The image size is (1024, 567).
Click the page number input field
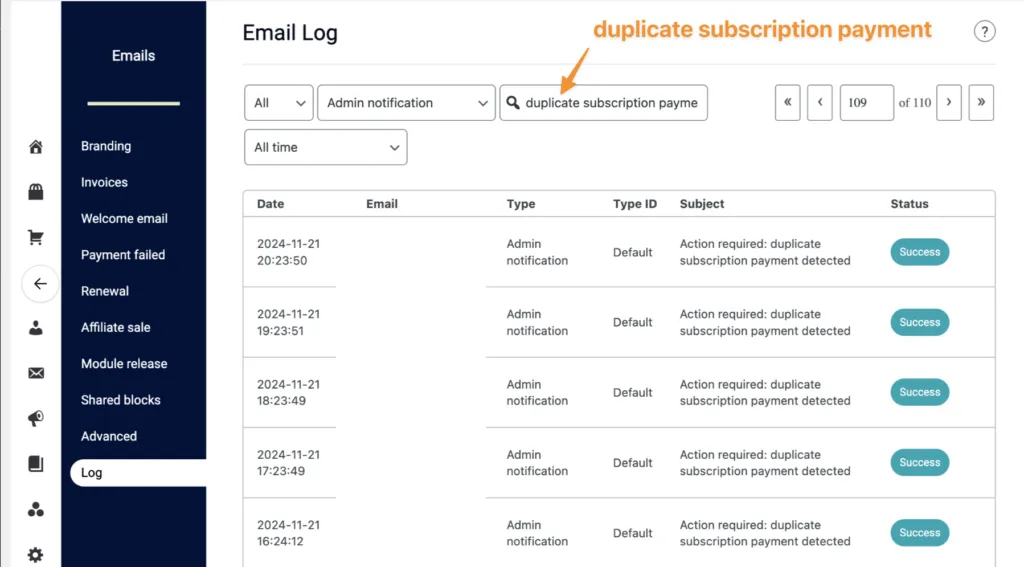pos(866,102)
